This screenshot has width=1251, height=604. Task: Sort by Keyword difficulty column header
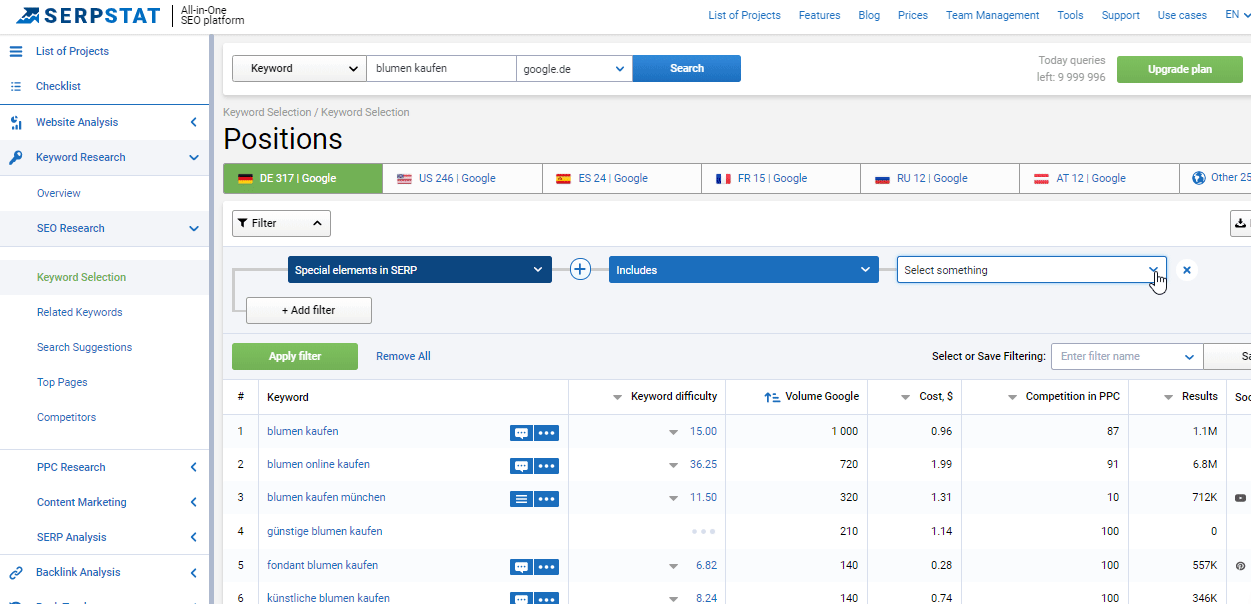click(674, 396)
